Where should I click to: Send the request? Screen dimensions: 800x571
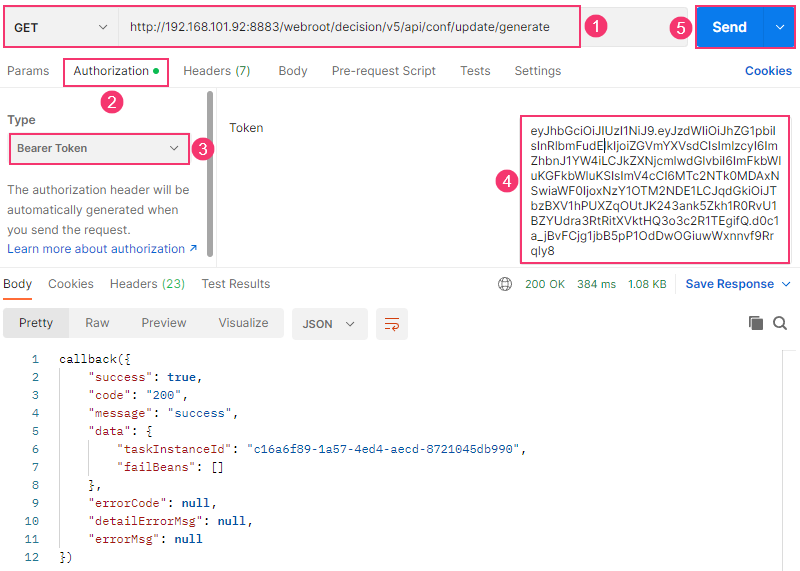(730, 28)
